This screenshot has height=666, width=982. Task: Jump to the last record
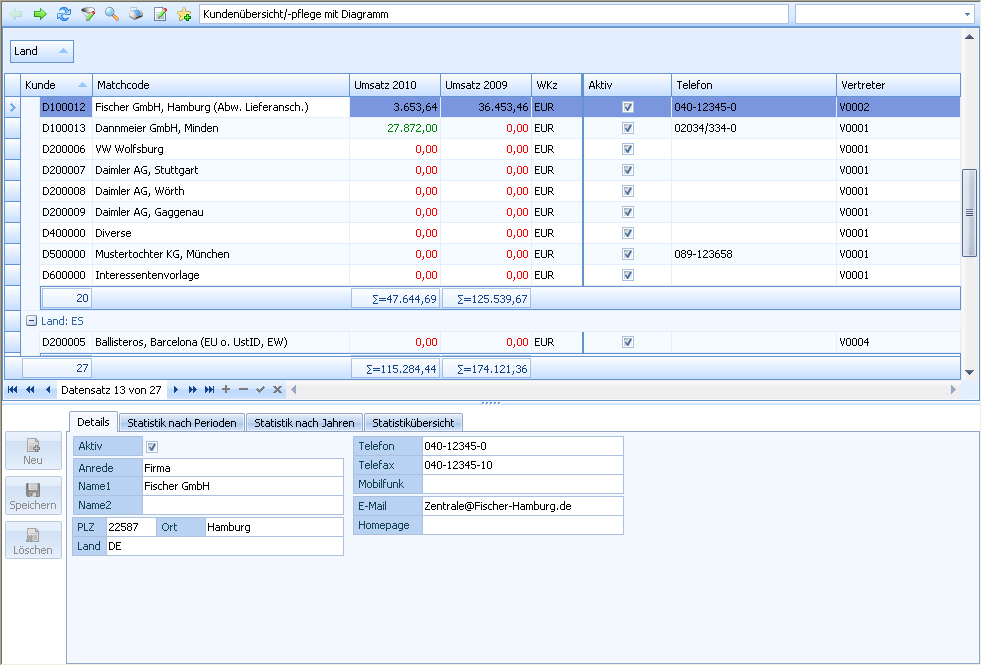coord(209,390)
